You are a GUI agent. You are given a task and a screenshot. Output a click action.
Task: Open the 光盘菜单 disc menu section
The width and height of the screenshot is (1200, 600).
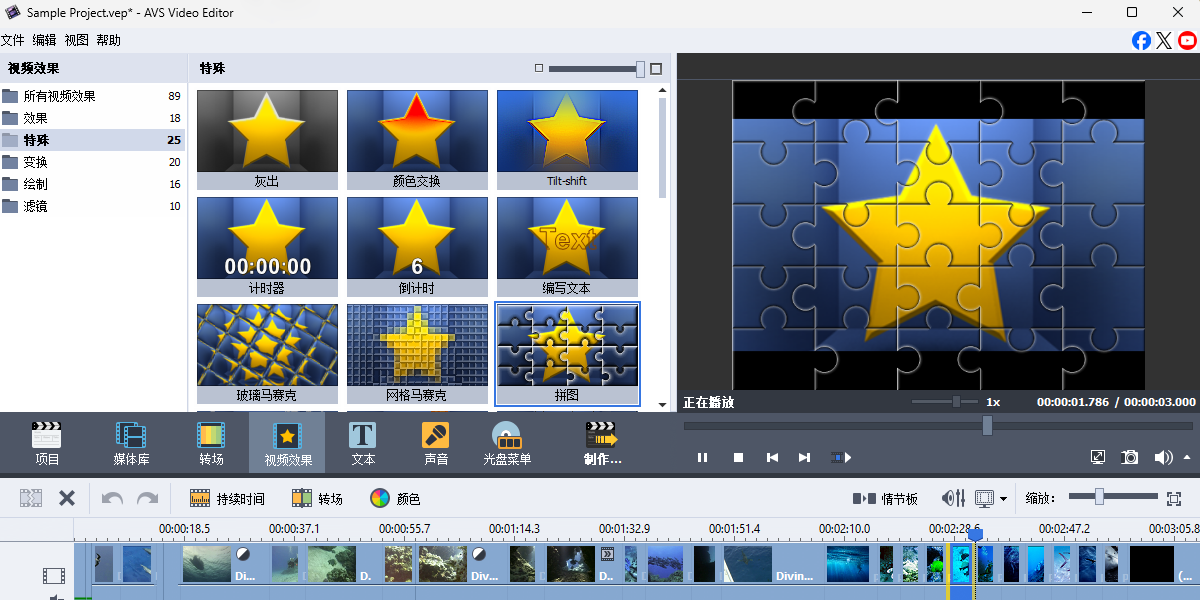(507, 444)
